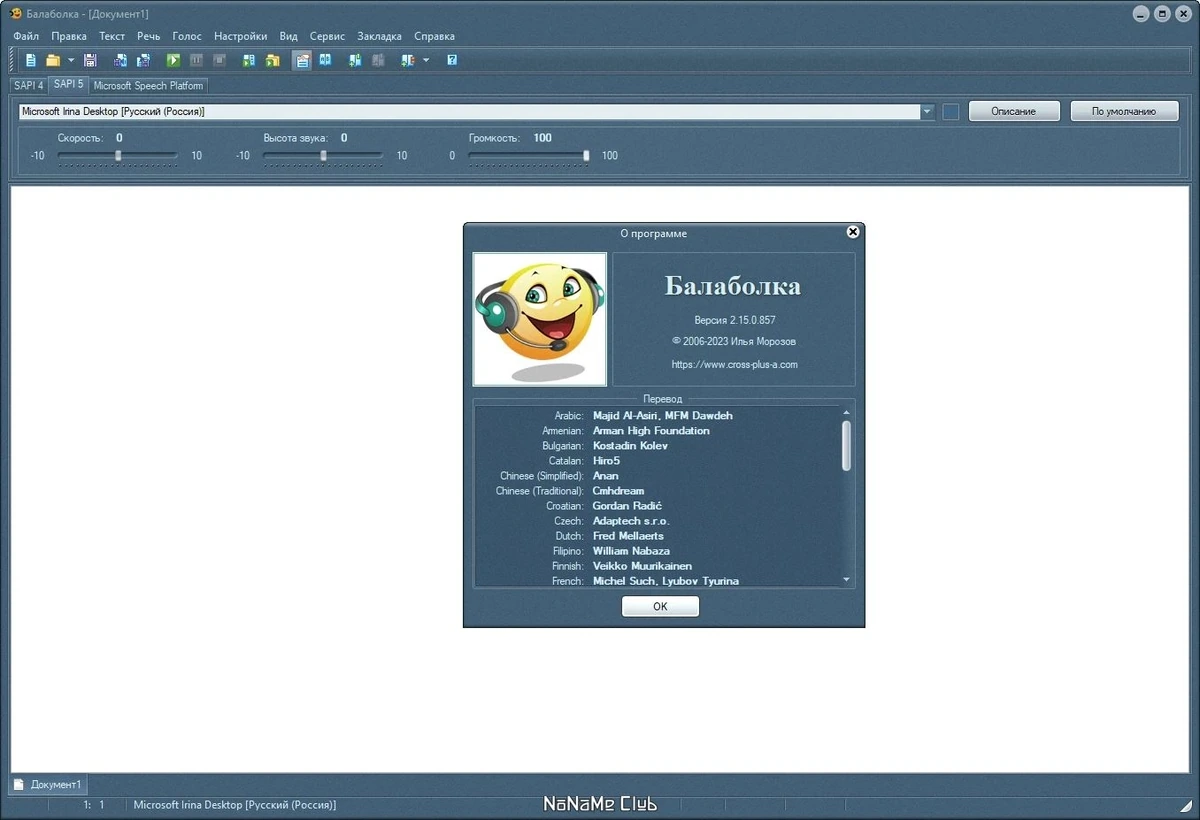1200x820 pixels.
Task: Open the Сервис menu
Action: 327,36
